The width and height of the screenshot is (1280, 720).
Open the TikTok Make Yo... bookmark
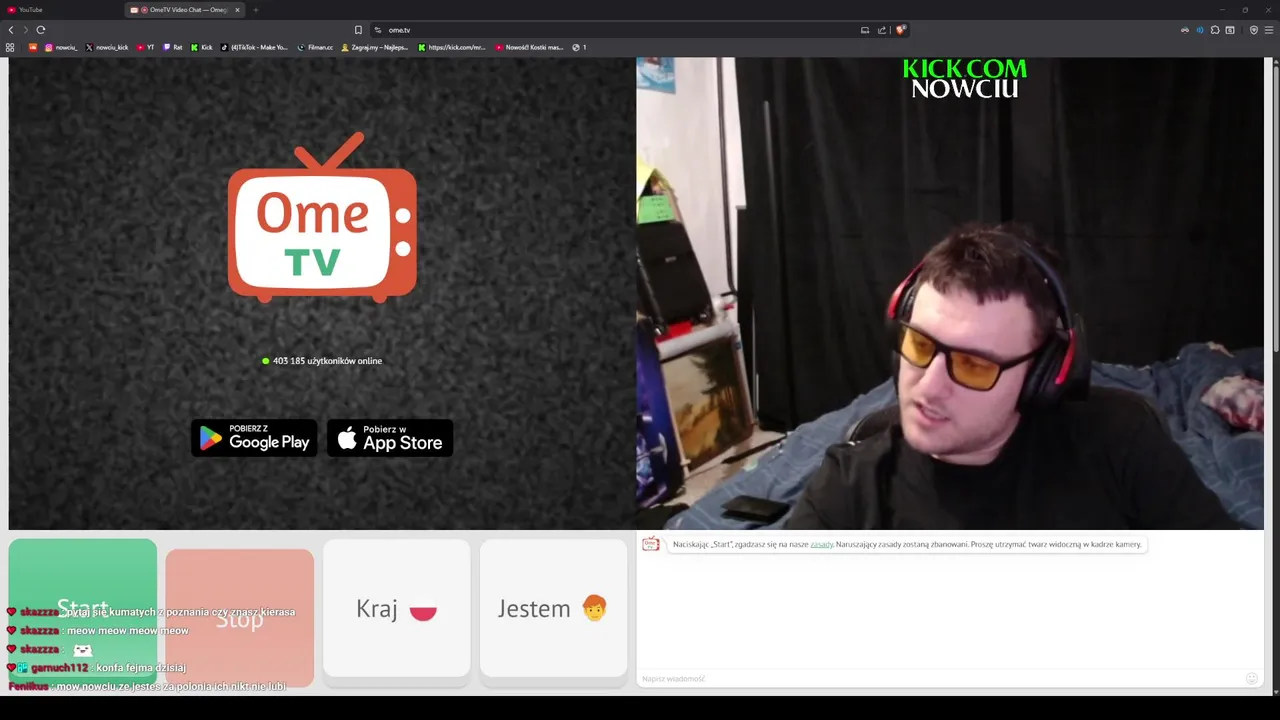(254, 47)
